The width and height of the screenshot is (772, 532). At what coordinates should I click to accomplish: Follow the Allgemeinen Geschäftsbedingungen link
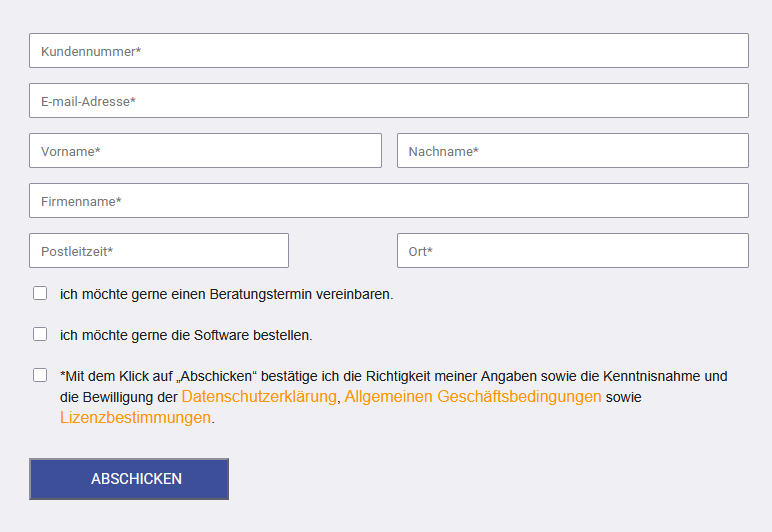tap(473, 397)
